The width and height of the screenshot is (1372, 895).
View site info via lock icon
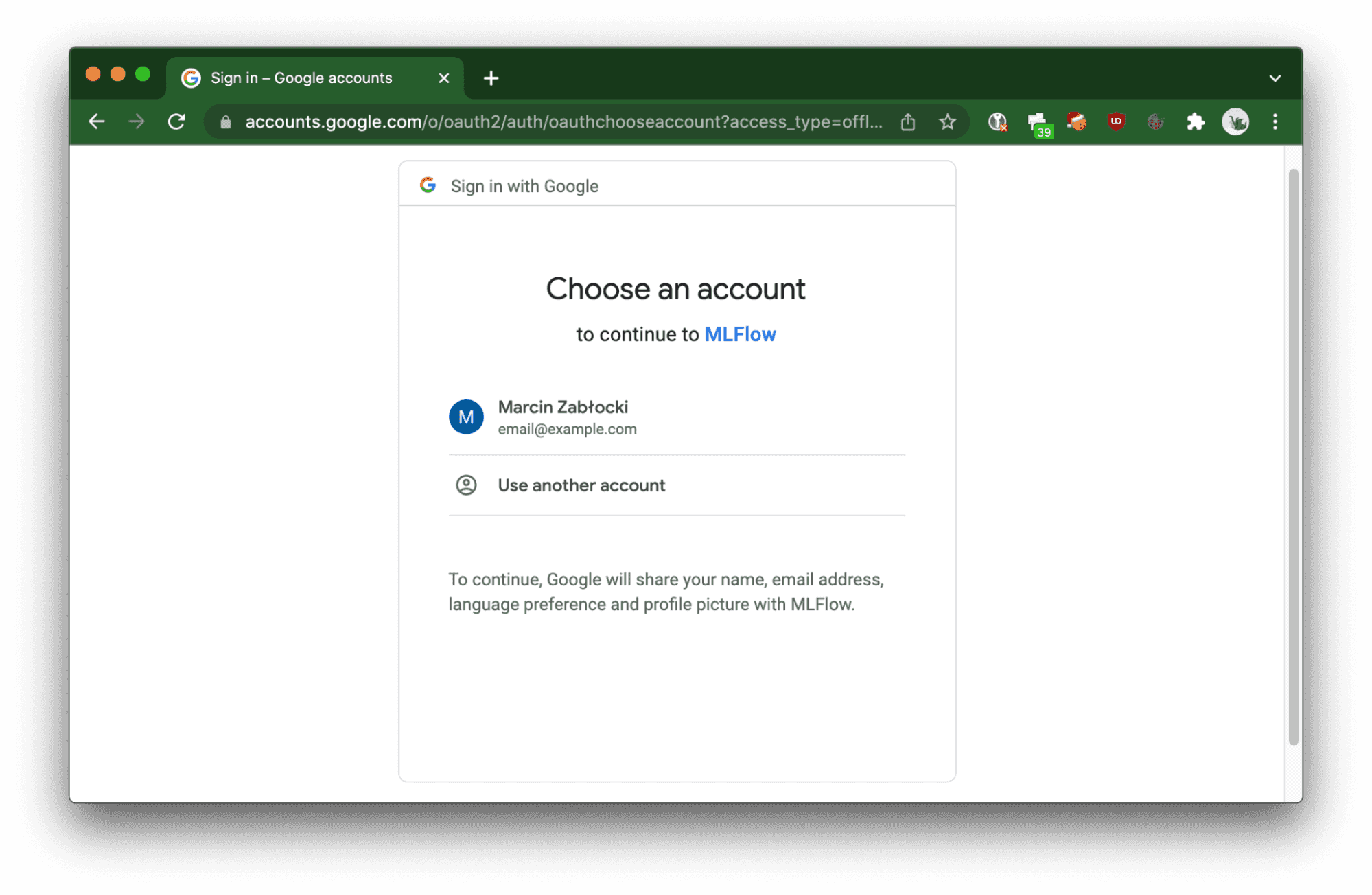tap(226, 122)
